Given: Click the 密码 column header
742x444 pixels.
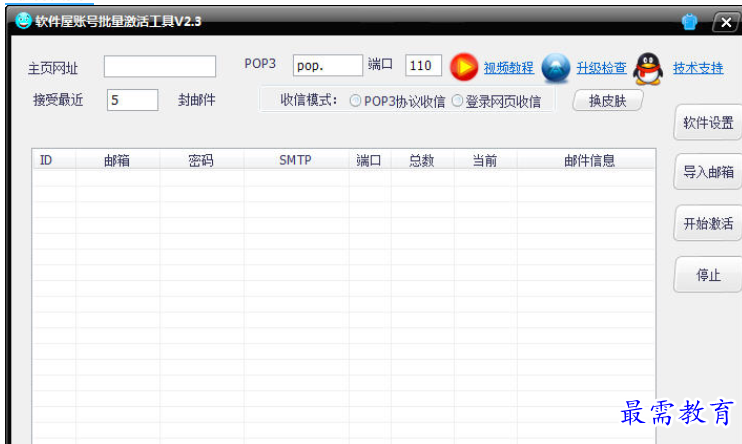Looking at the screenshot, I should tap(202, 160).
